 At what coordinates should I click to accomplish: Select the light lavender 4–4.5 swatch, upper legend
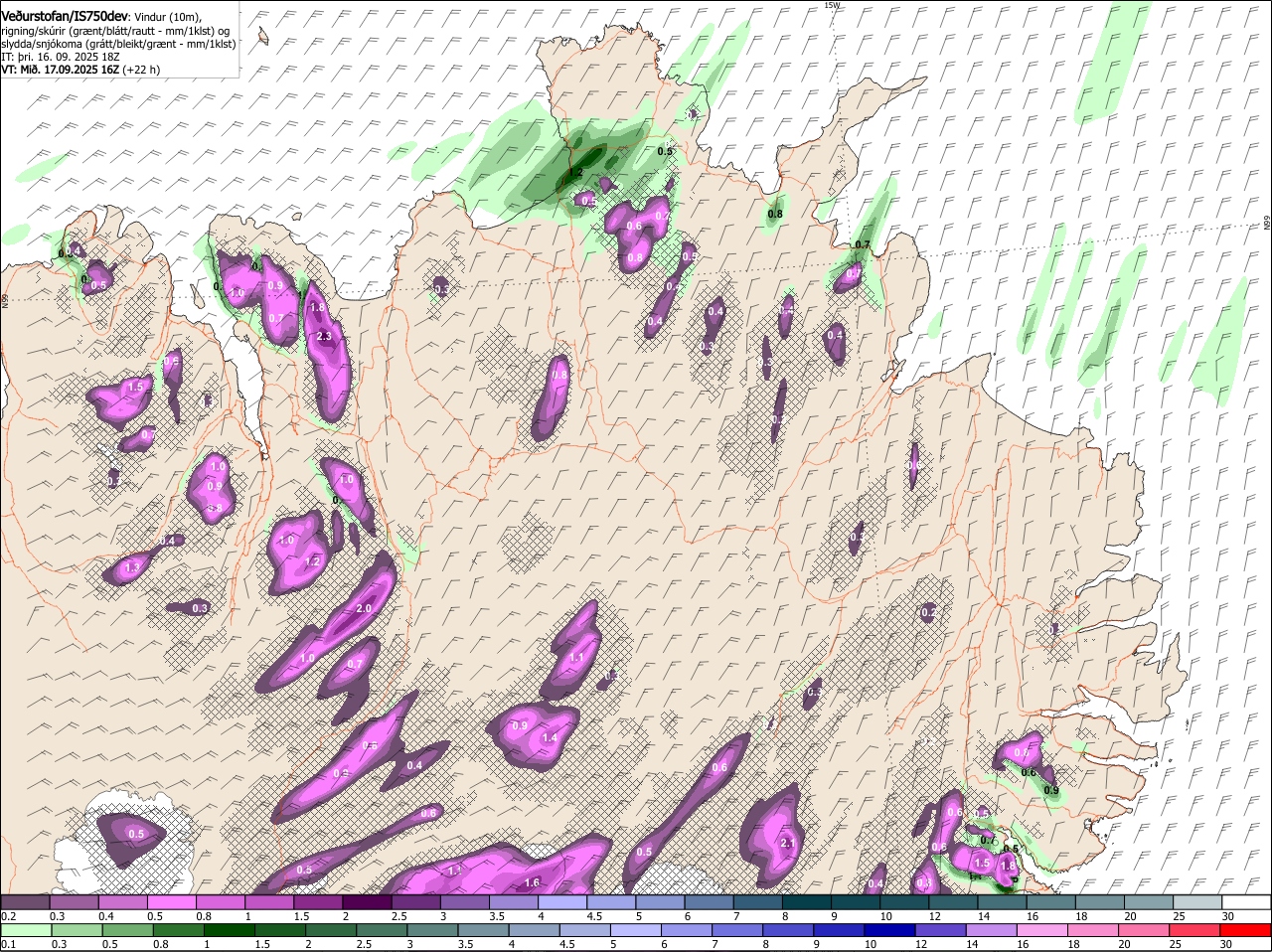coord(563,901)
